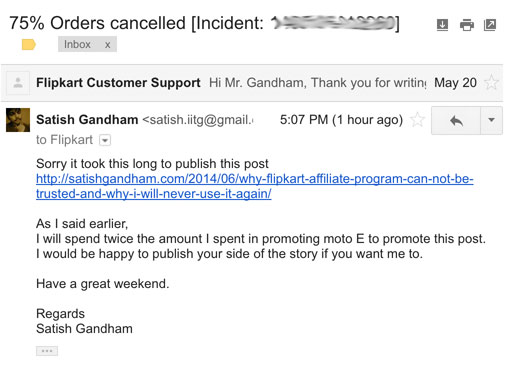Star the May 20 Flipkart message

491,83
